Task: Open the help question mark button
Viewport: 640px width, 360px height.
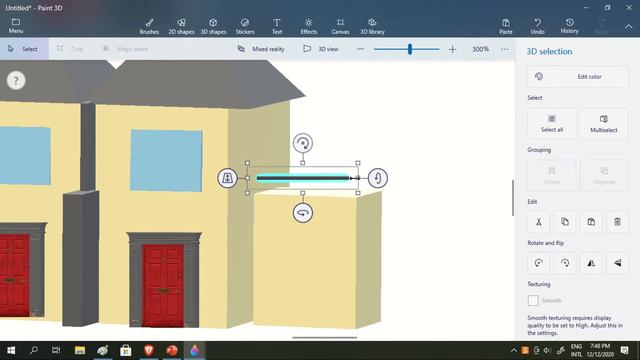Action: 16,80
